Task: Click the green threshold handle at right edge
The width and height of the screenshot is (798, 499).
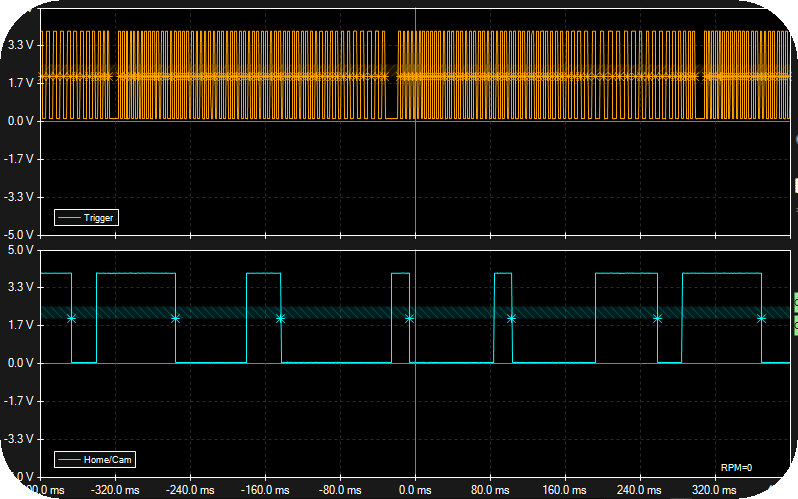Action: pyautogui.click(x=795, y=301)
